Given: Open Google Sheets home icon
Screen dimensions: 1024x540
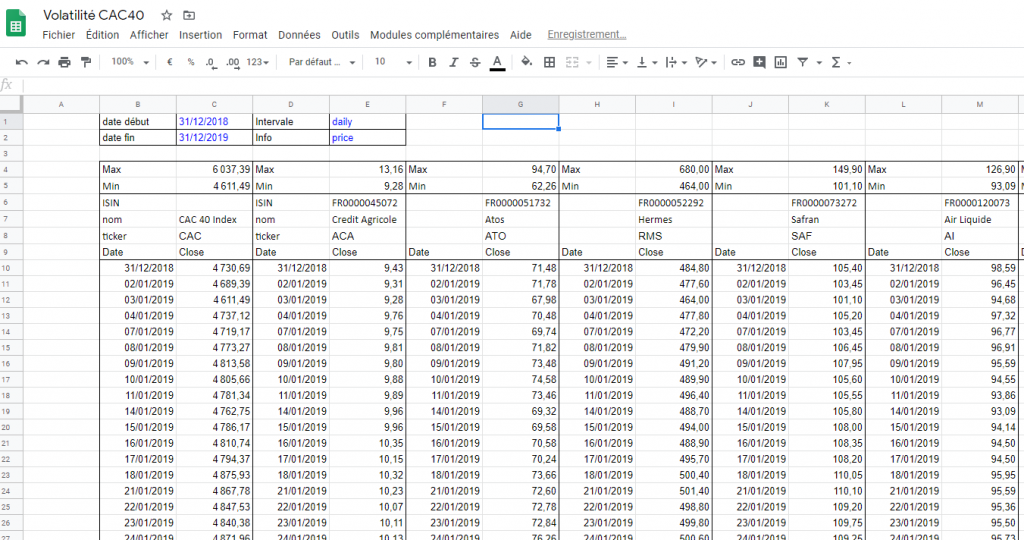Looking at the screenshot, I should pyautogui.click(x=16, y=24).
